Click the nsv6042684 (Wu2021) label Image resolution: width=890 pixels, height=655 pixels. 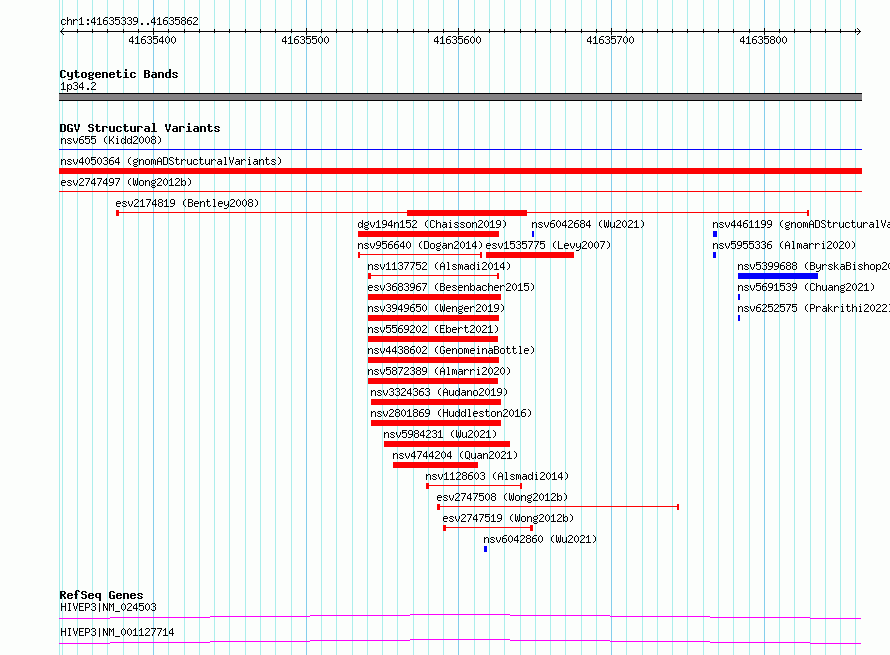pos(588,224)
